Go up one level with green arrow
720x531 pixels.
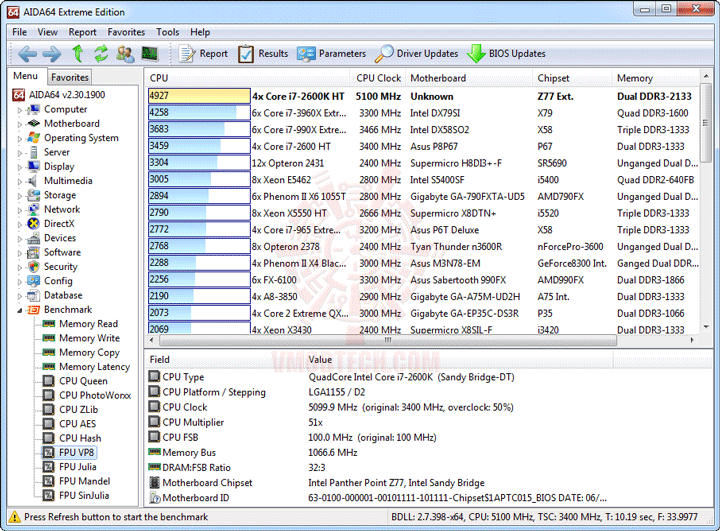point(78,54)
